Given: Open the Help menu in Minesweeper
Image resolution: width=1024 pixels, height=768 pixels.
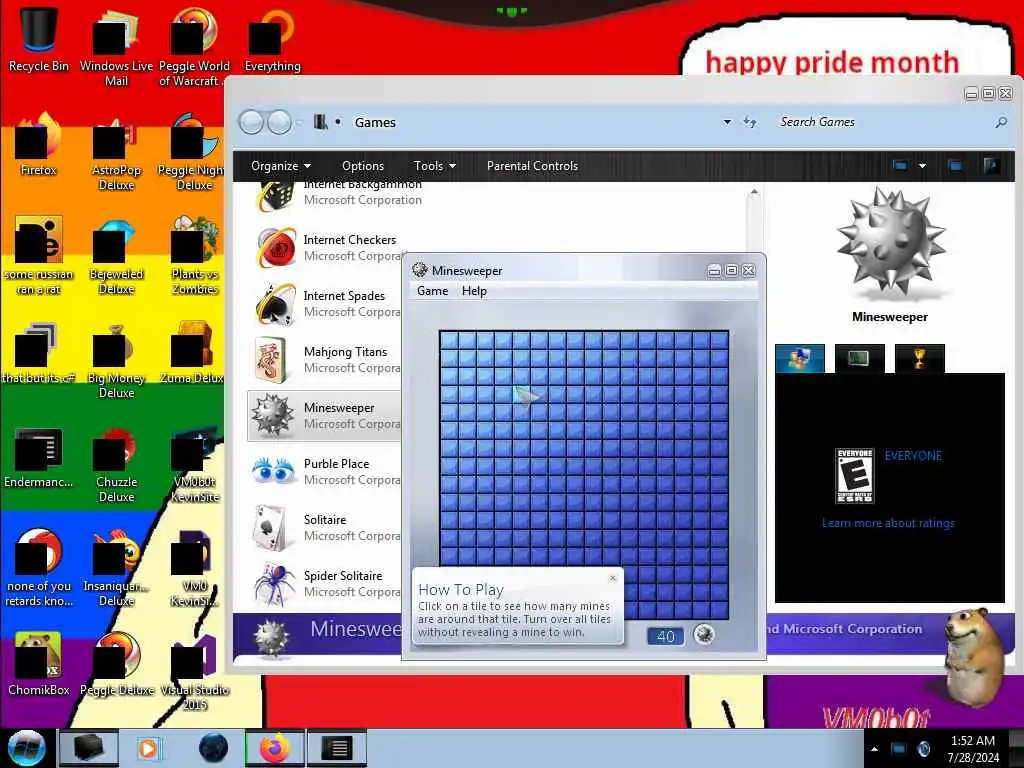Looking at the screenshot, I should click(x=474, y=291).
